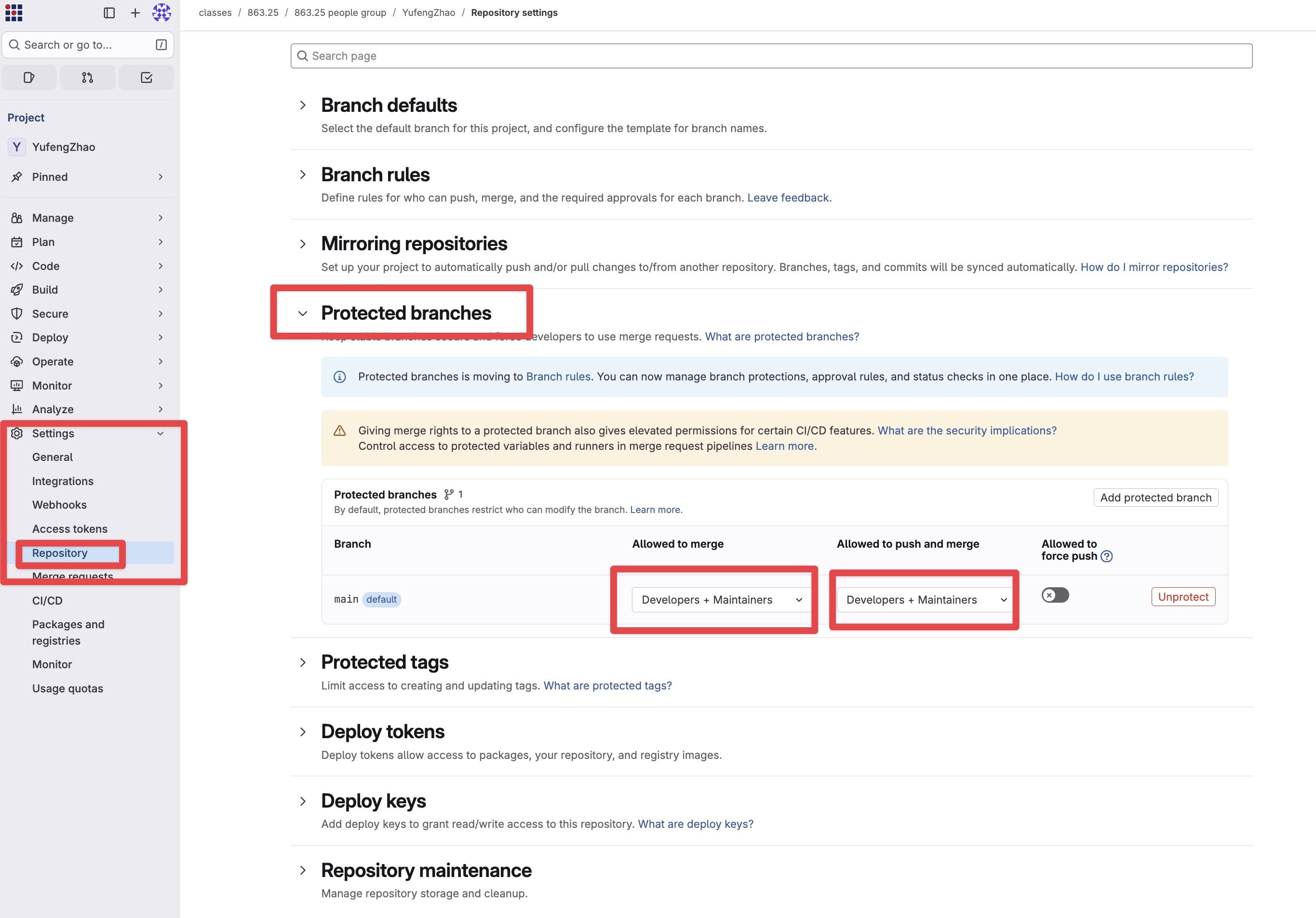Expand the Deploy tokens section
Viewport: 1316px width, 918px height.
click(303, 731)
